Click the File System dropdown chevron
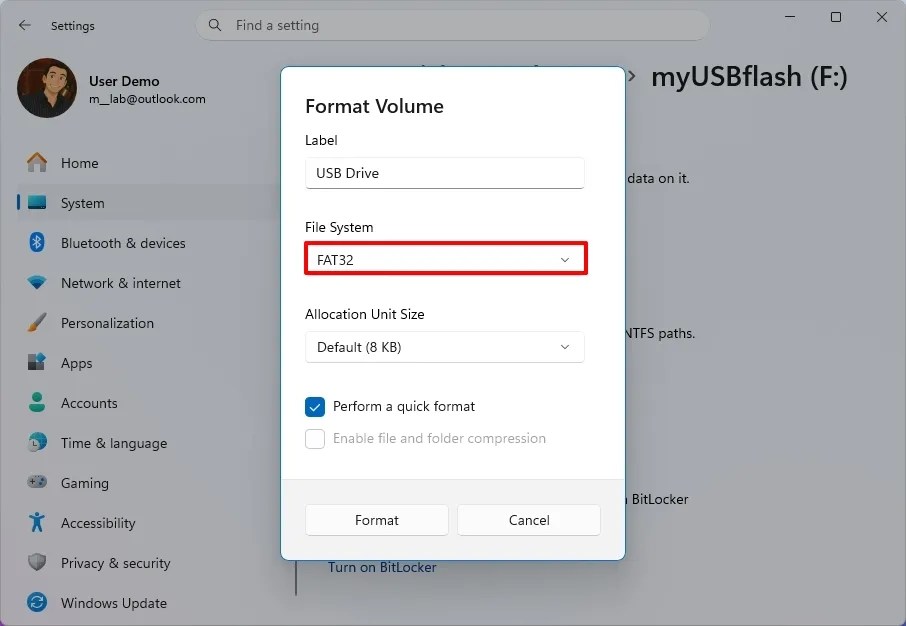 pos(565,260)
